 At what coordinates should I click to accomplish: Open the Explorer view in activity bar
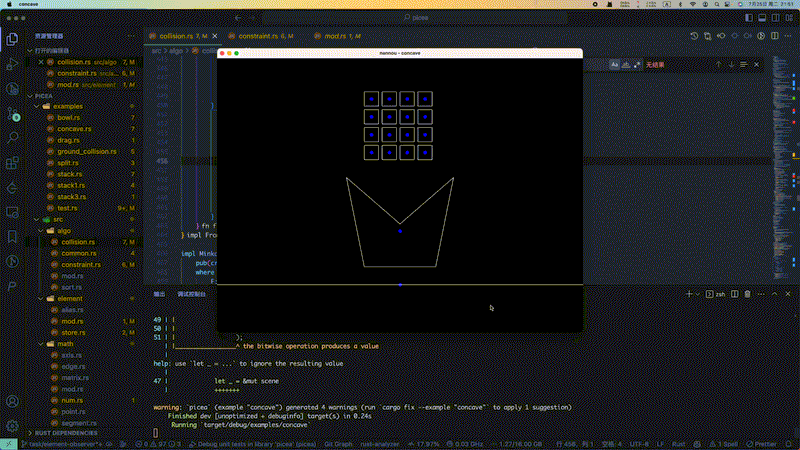pos(12,39)
